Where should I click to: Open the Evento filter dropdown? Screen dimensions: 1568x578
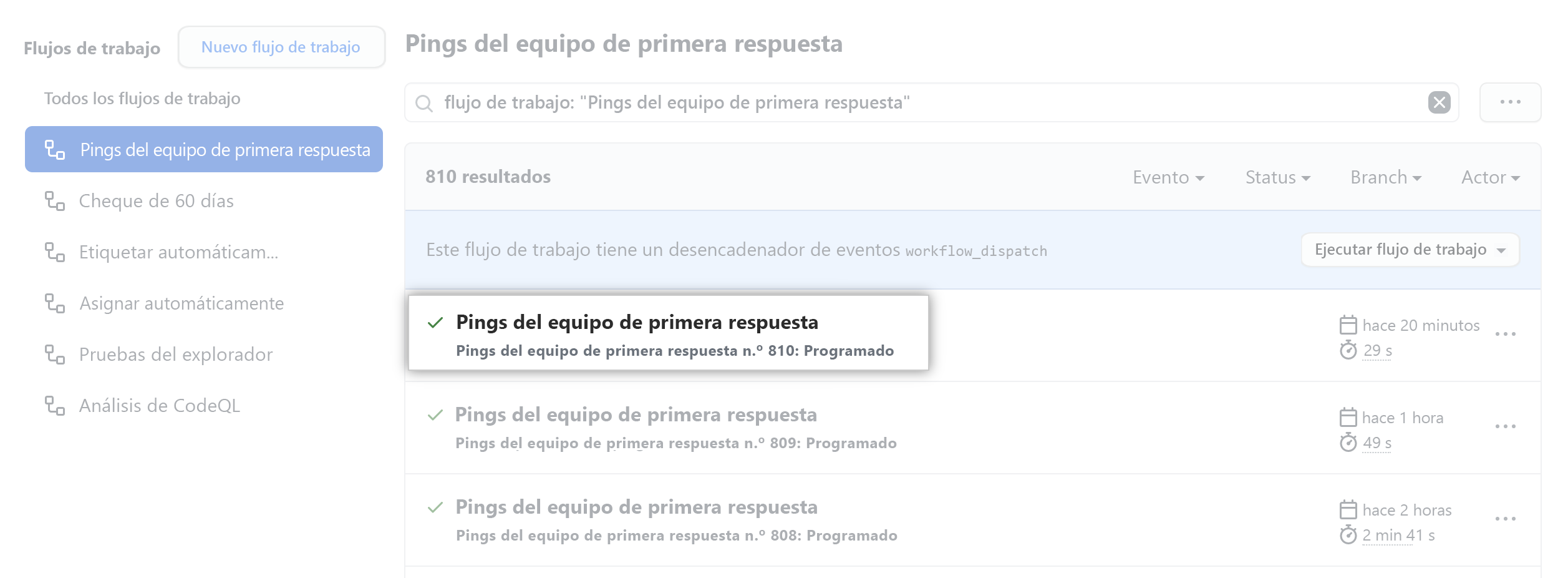point(1169,177)
